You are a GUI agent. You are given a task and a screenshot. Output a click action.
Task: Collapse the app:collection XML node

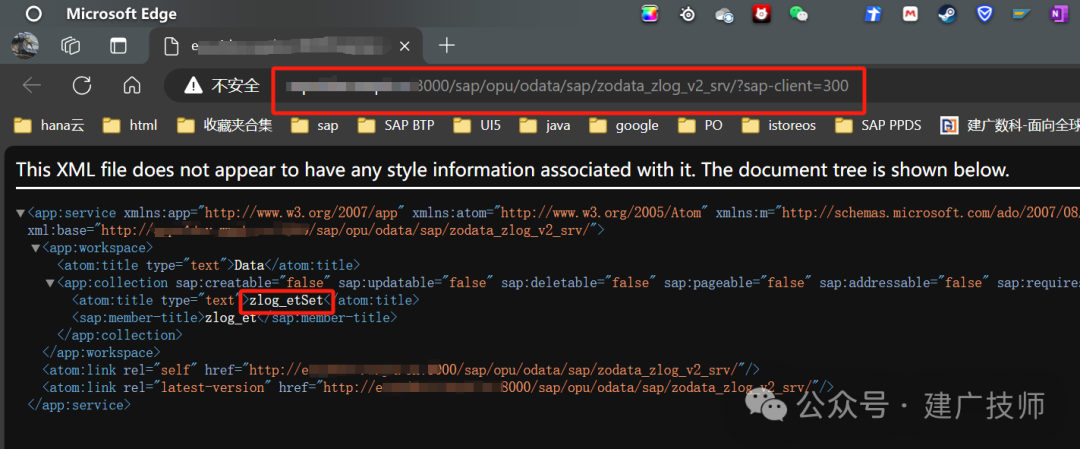pyautogui.click(x=50, y=283)
